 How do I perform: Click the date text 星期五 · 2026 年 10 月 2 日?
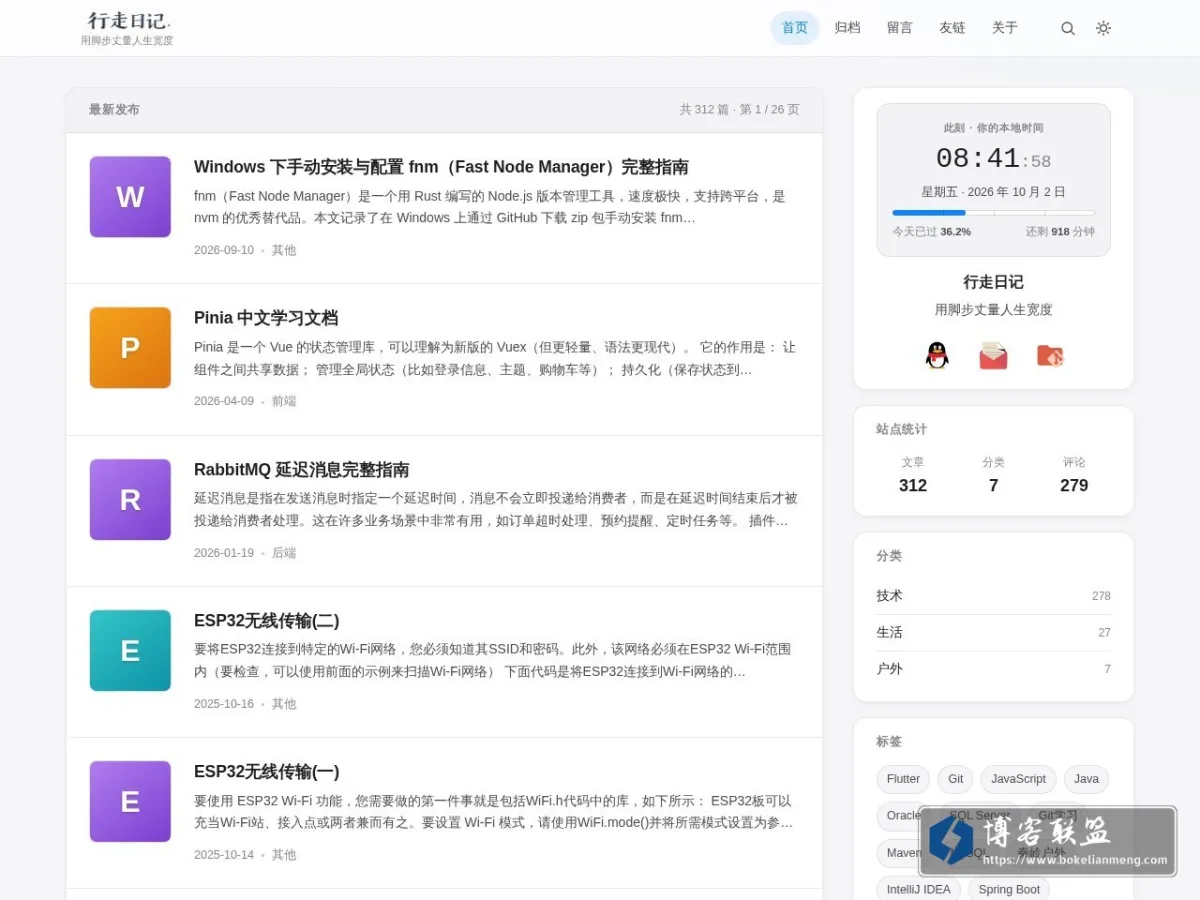pyautogui.click(x=993, y=192)
